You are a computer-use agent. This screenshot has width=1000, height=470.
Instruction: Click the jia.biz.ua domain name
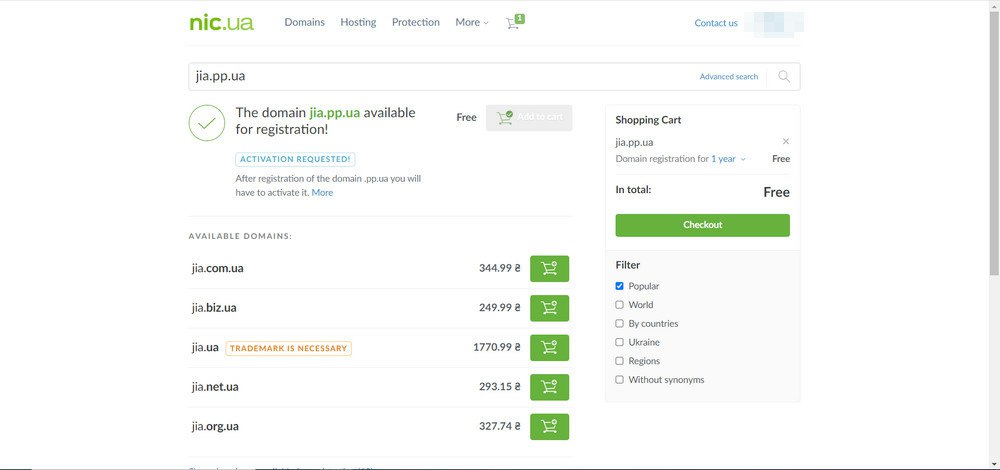pos(214,308)
